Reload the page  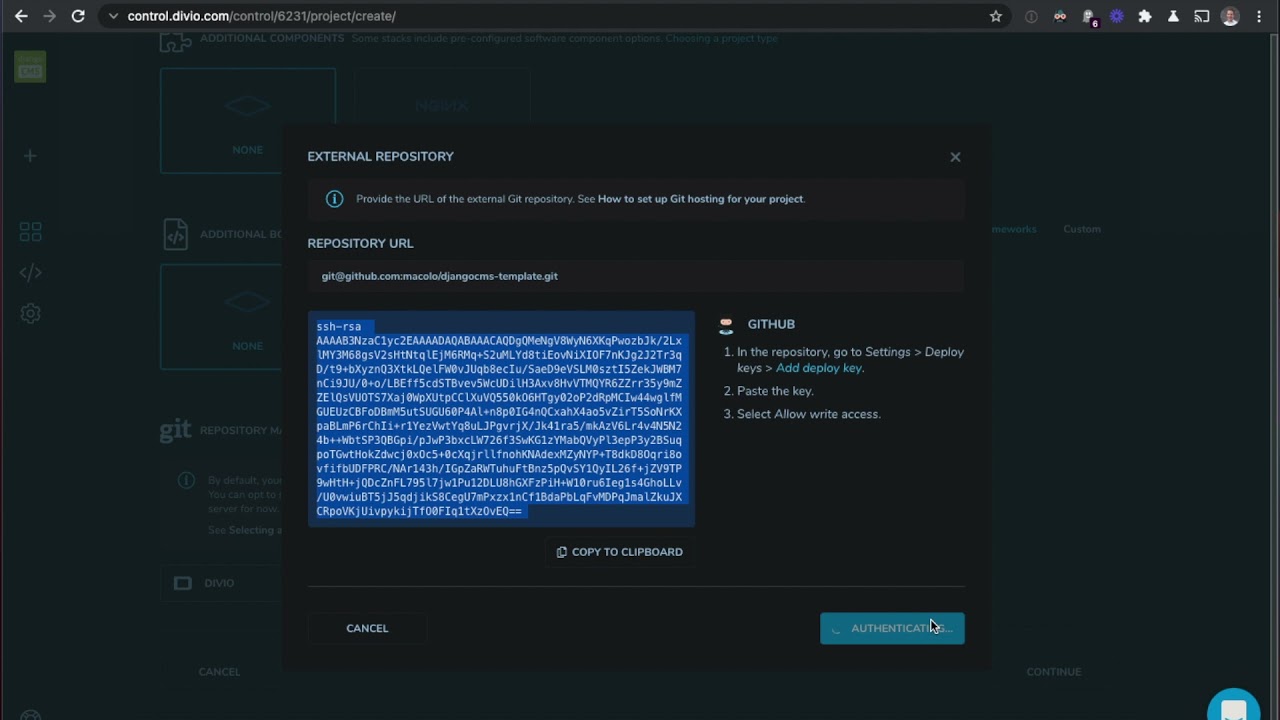[x=78, y=16]
